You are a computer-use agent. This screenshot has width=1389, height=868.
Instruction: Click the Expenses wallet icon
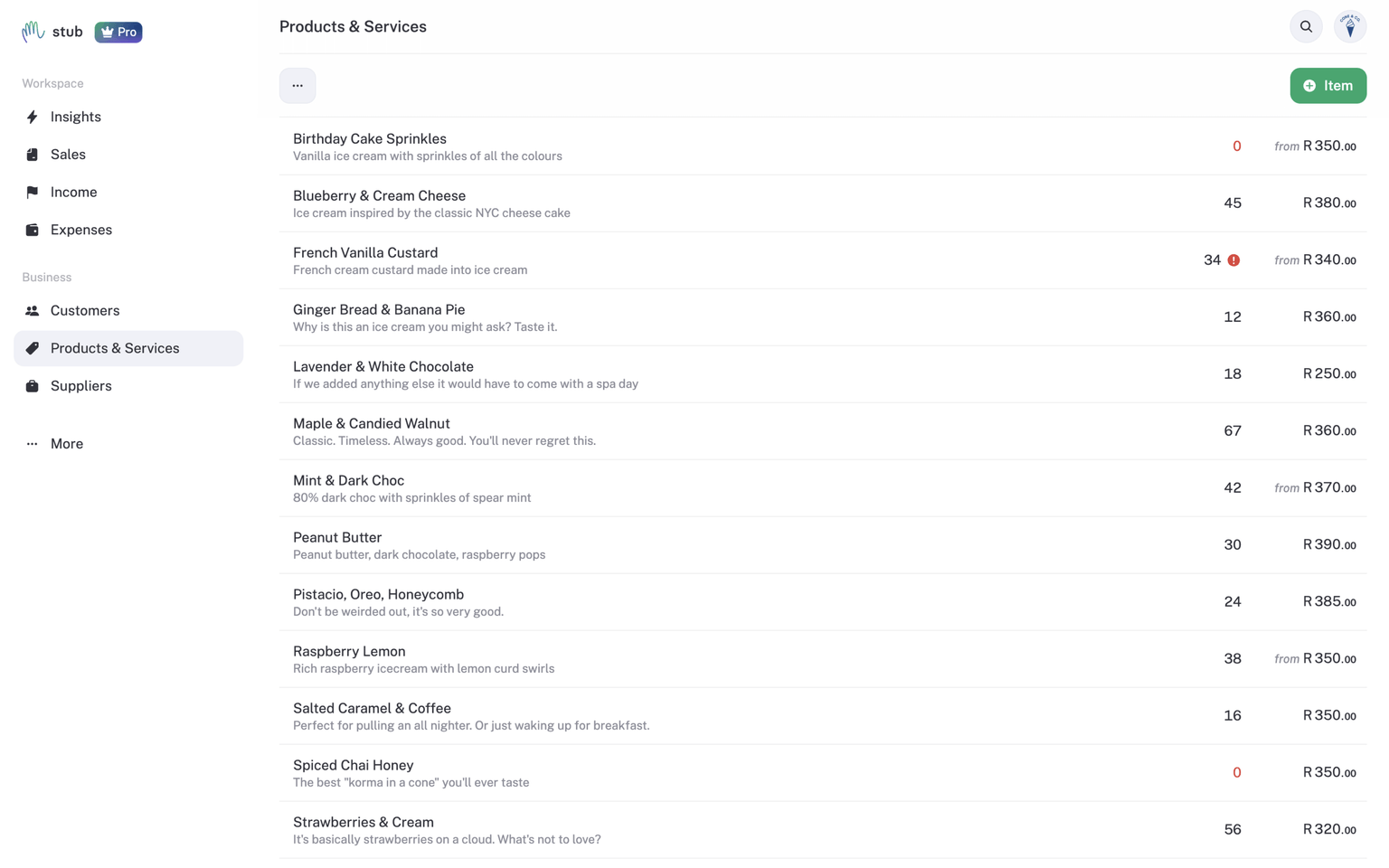click(33, 230)
